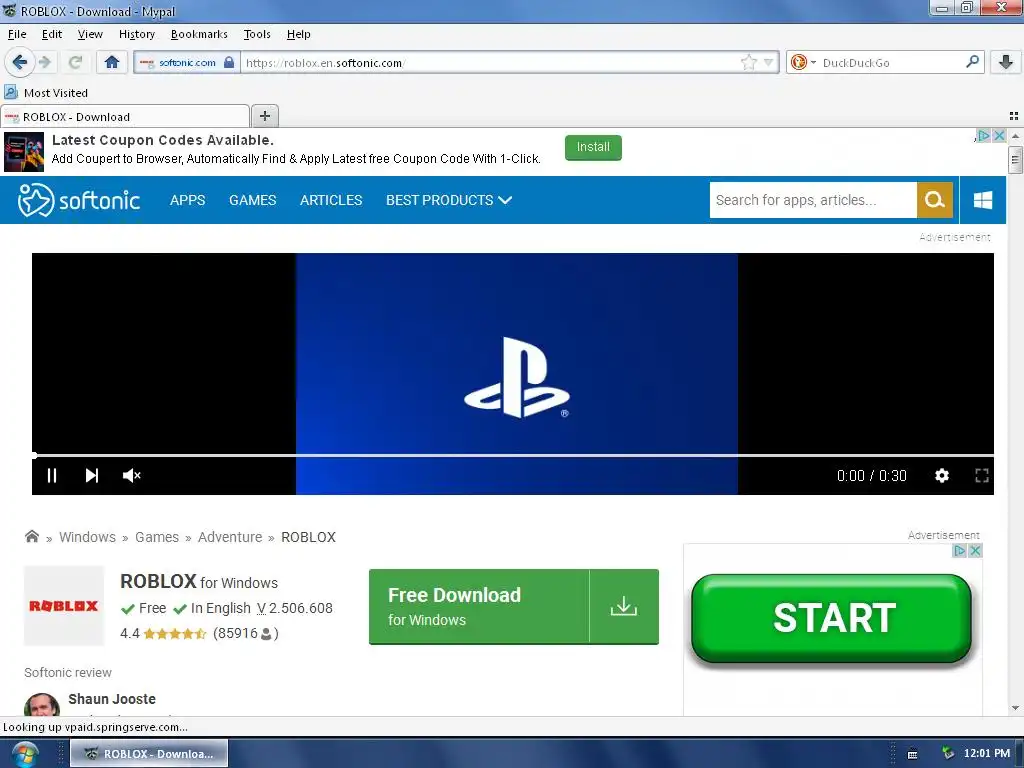Click the browser forward arrow

click(x=45, y=62)
